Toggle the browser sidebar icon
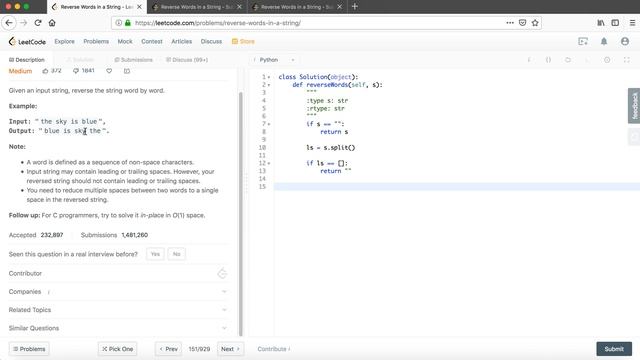Image resolution: width=640 pixels, height=360 pixels. tap(615, 23)
